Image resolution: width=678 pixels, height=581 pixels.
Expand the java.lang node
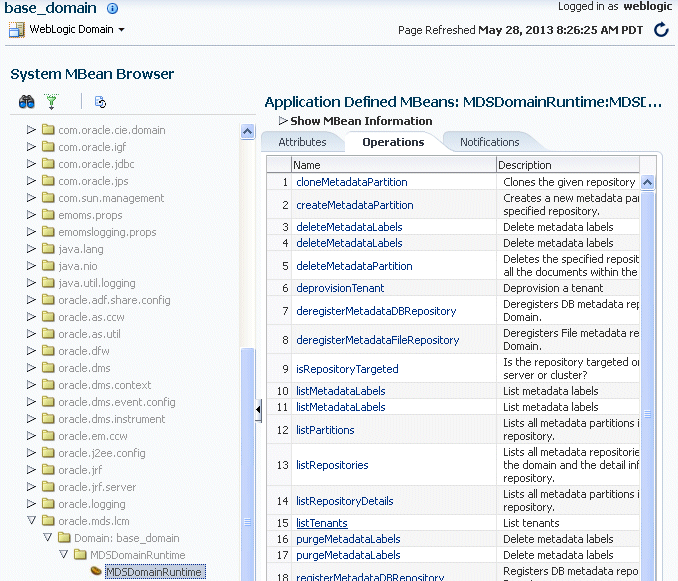(x=31, y=248)
